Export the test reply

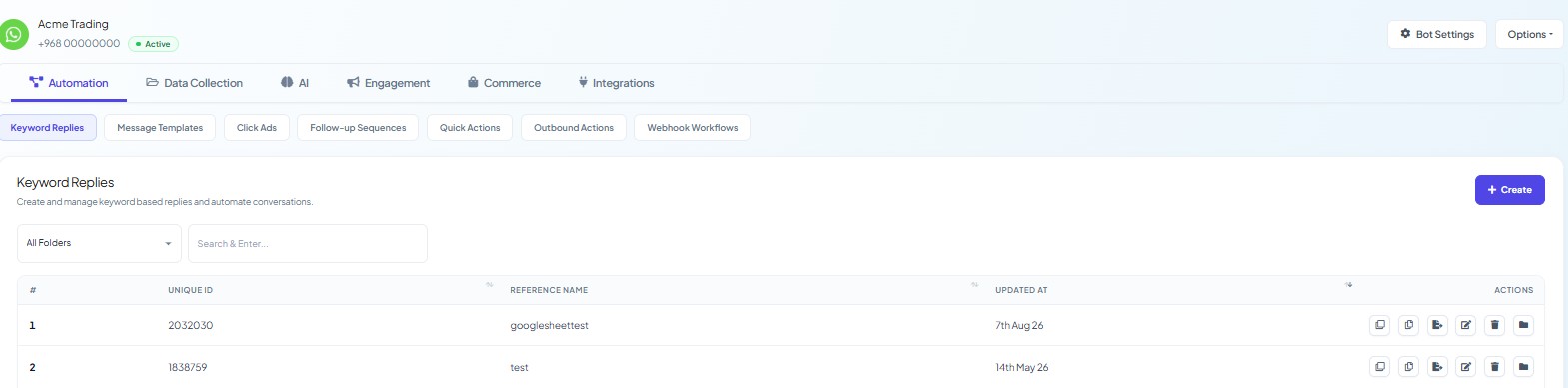click(1437, 367)
